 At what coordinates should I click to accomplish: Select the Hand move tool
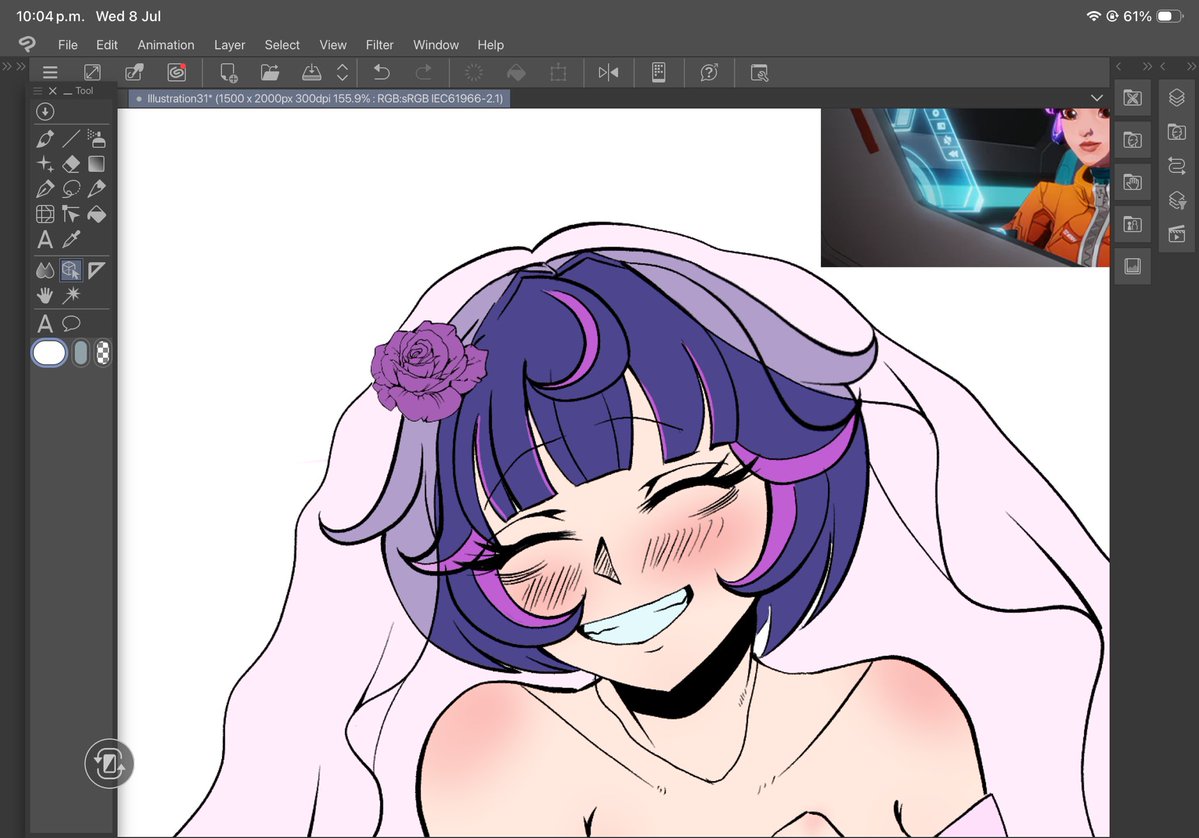pyautogui.click(x=45, y=295)
